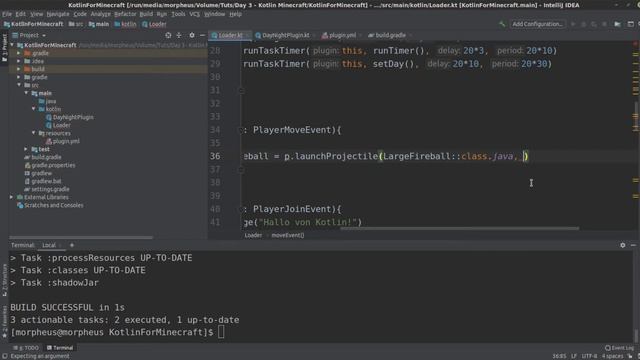Viewport: 640px width, 360px height.
Task: Expand External Libraries
Action: pyautogui.click(x=12, y=197)
